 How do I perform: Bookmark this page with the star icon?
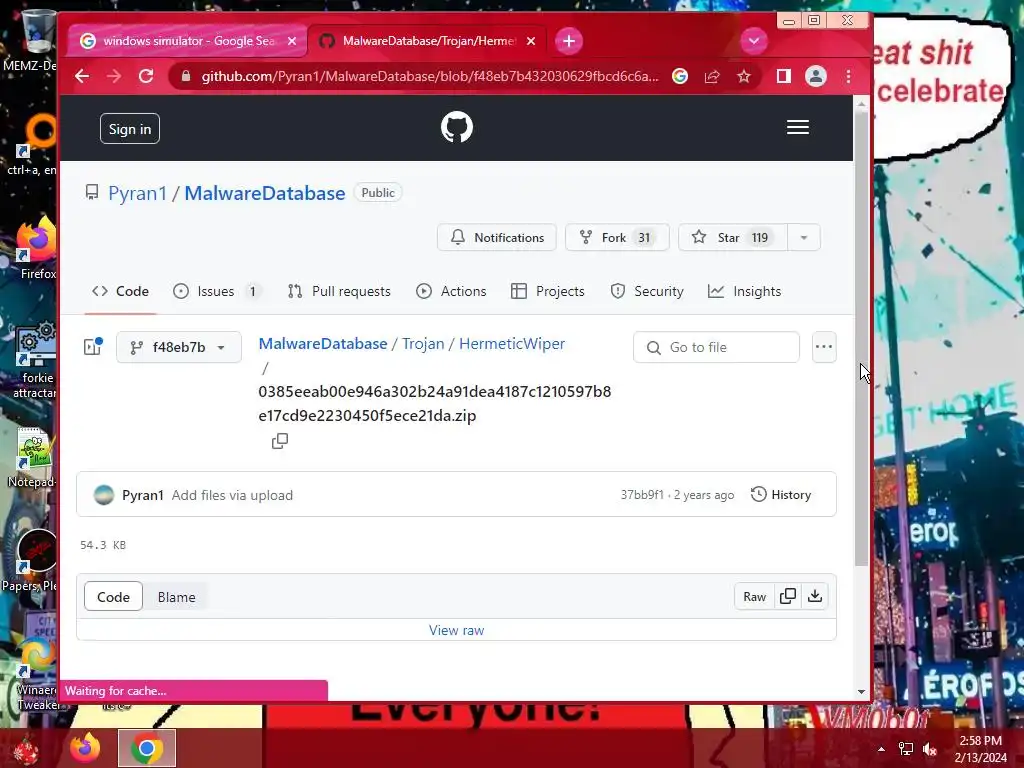(744, 76)
